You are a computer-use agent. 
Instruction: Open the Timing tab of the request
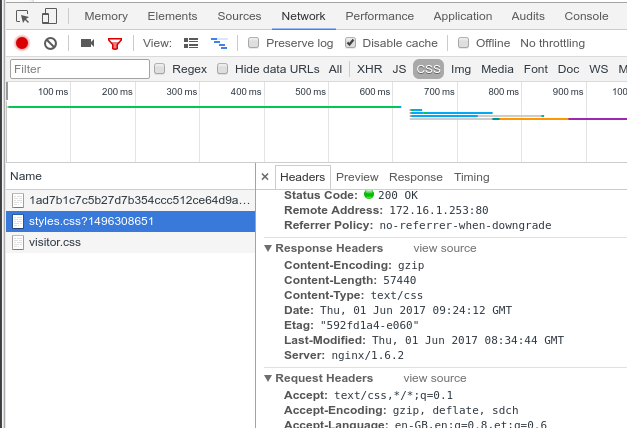coord(471,177)
